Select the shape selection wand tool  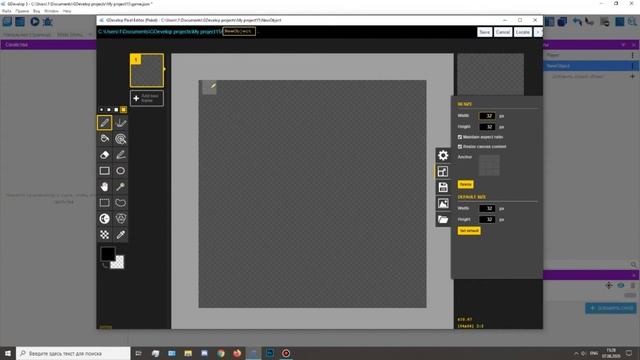tap(120, 187)
